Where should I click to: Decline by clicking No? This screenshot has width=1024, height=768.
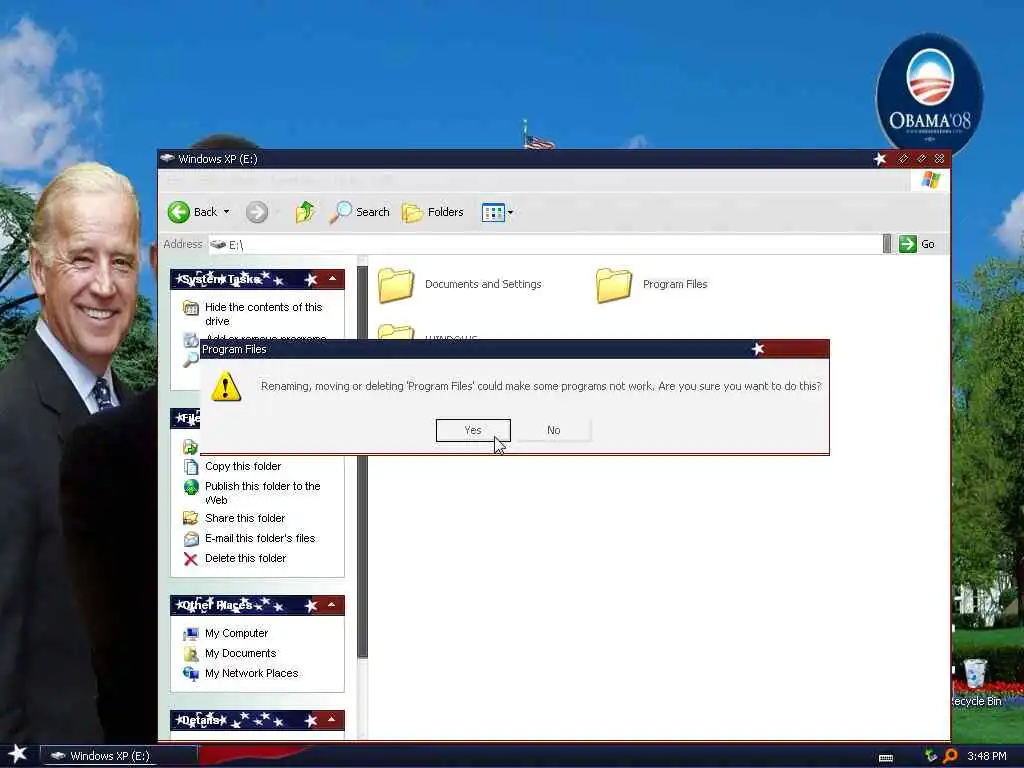pyautogui.click(x=554, y=430)
